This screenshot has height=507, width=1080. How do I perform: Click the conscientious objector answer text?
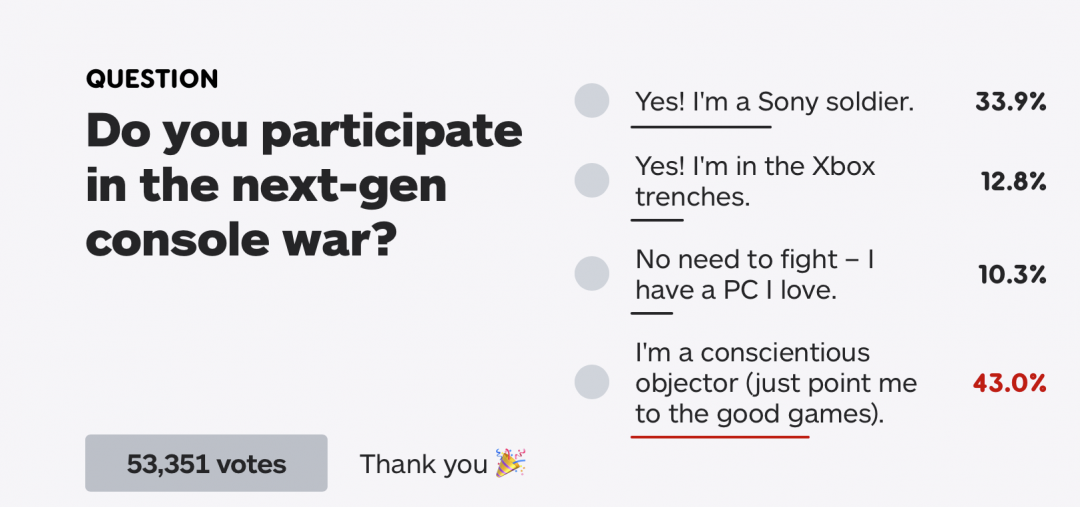[775, 382]
